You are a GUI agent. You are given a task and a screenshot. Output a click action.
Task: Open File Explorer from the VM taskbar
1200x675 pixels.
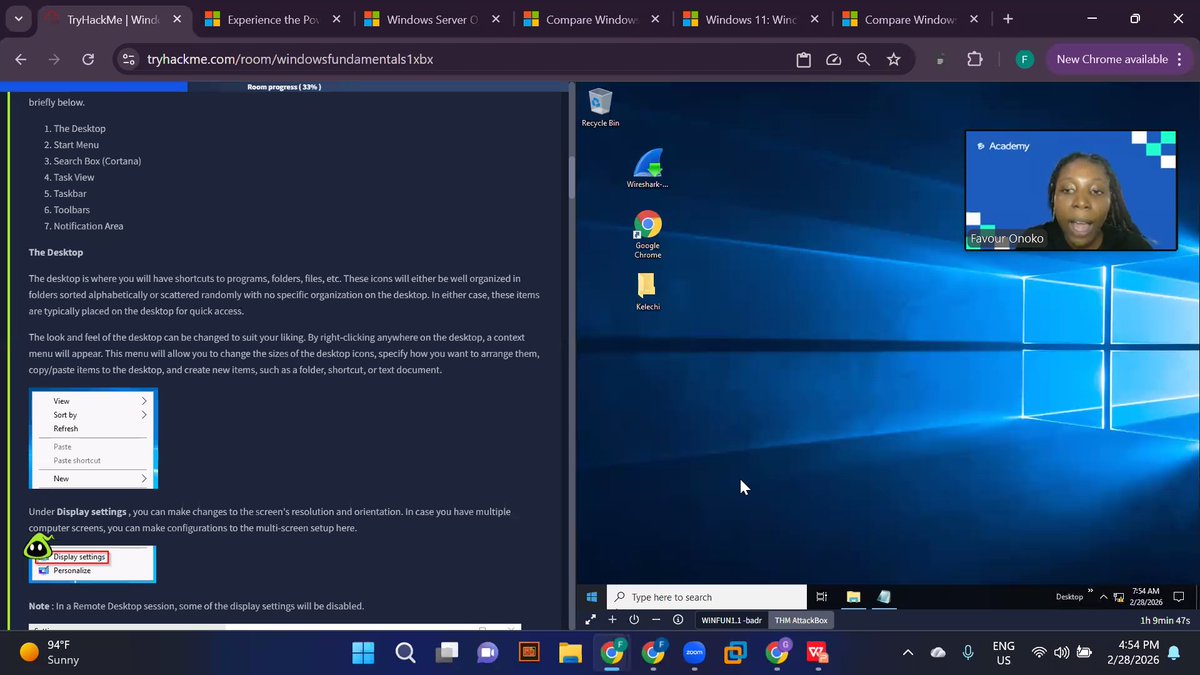coord(853,596)
